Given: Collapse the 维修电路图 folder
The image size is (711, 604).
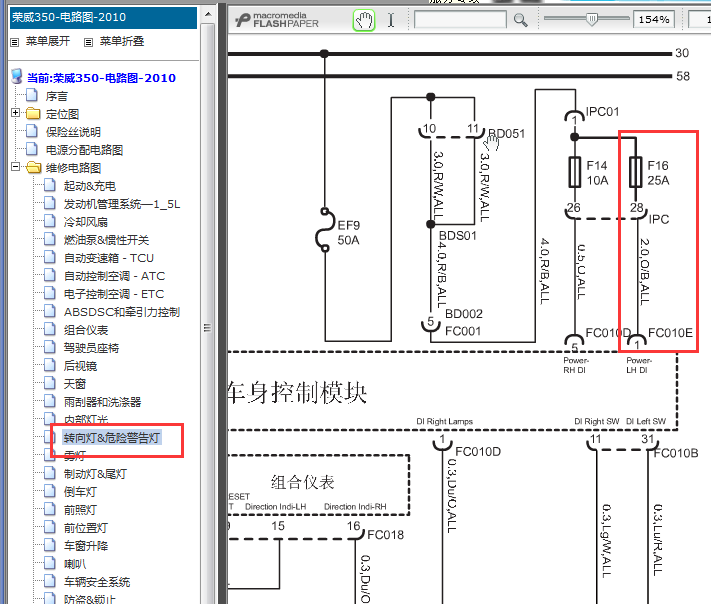Looking at the screenshot, I should pos(15,166).
